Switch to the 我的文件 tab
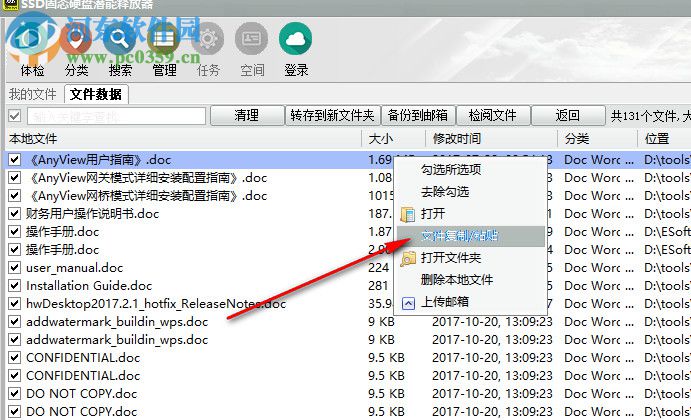The width and height of the screenshot is (691, 420). [x=33, y=94]
